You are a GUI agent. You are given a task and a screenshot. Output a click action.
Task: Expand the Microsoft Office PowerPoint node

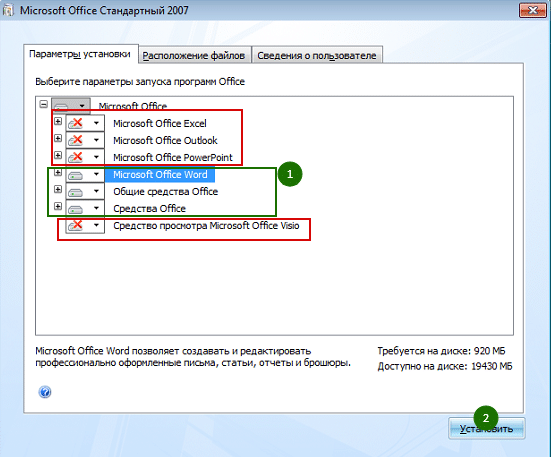click(x=58, y=155)
